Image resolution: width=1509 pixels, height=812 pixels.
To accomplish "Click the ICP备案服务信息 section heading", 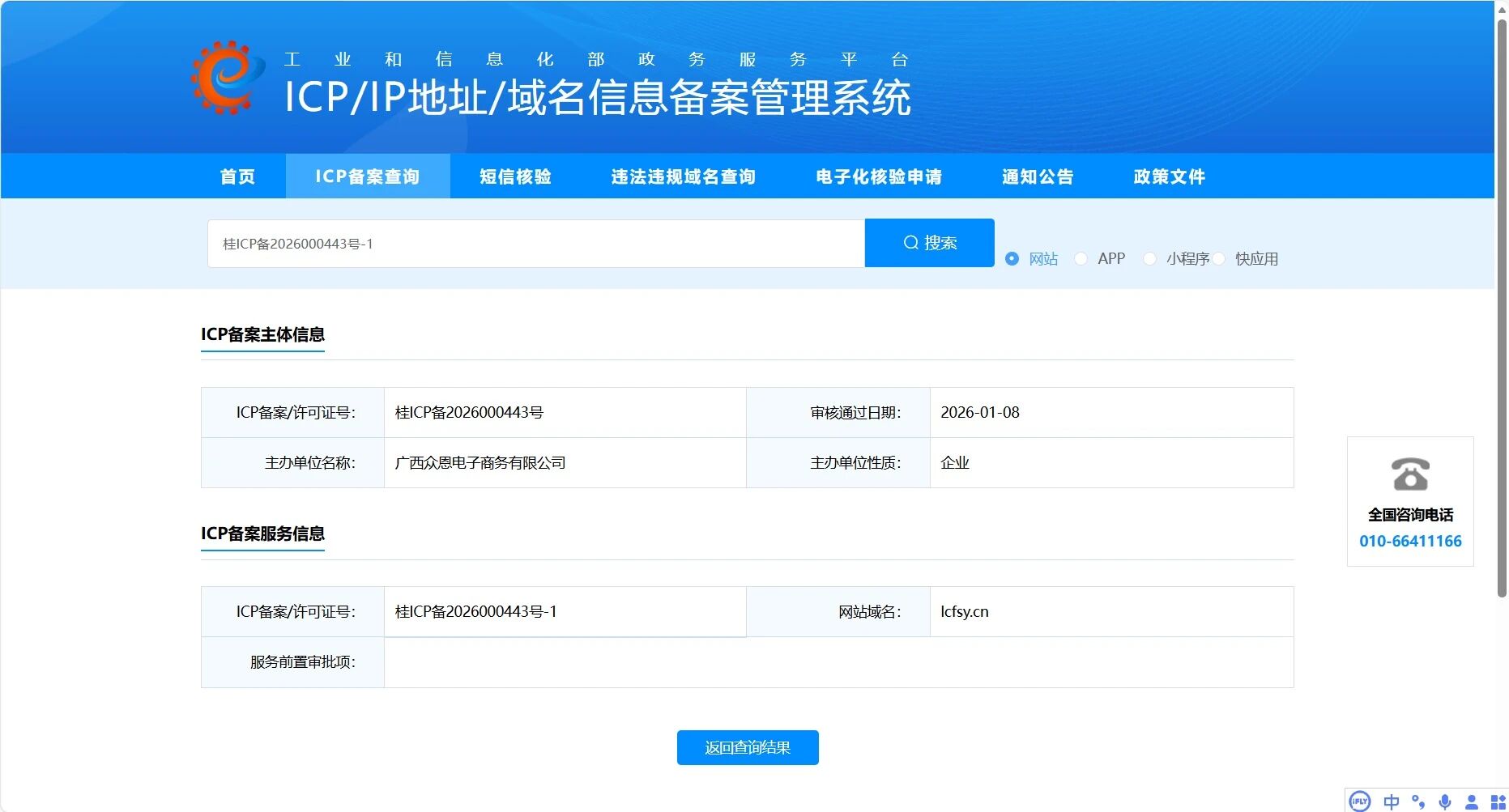I will [x=262, y=534].
